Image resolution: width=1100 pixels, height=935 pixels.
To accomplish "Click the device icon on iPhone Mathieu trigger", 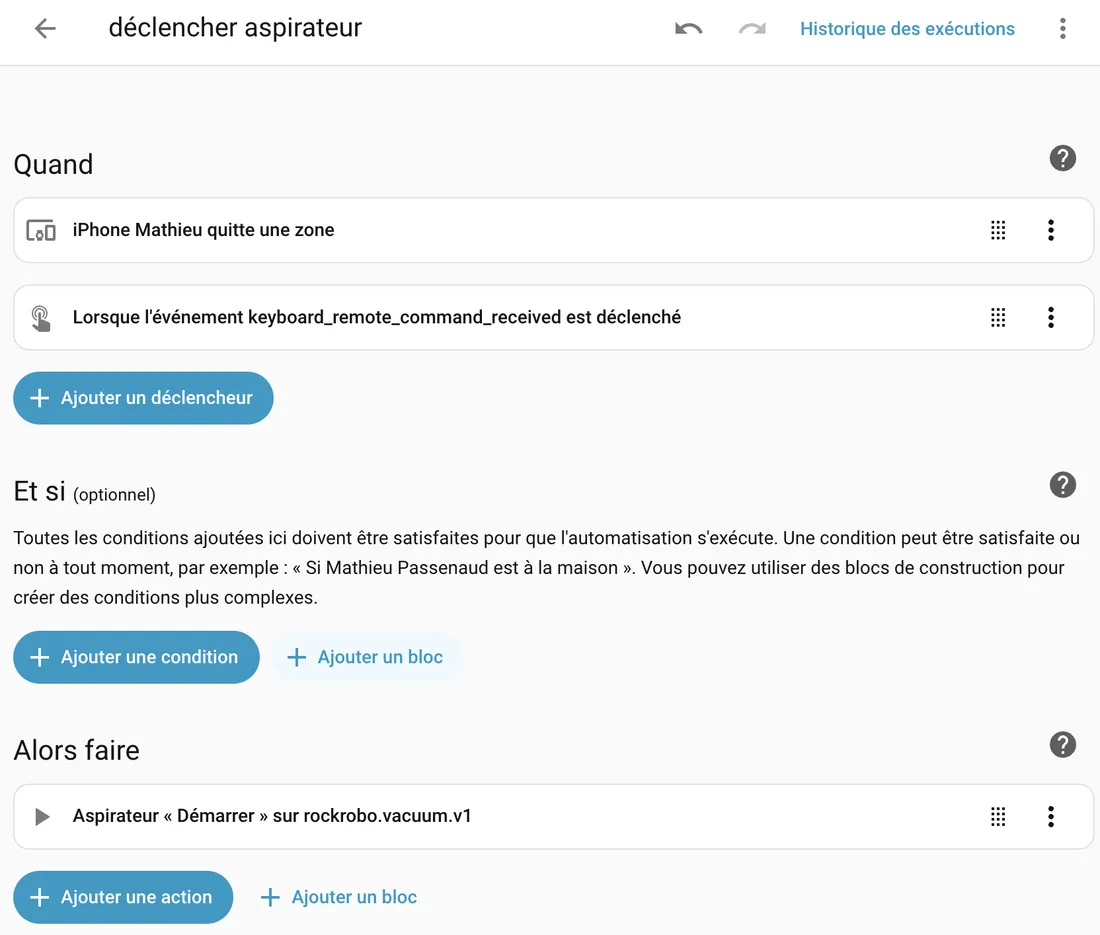I will pos(41,230).
